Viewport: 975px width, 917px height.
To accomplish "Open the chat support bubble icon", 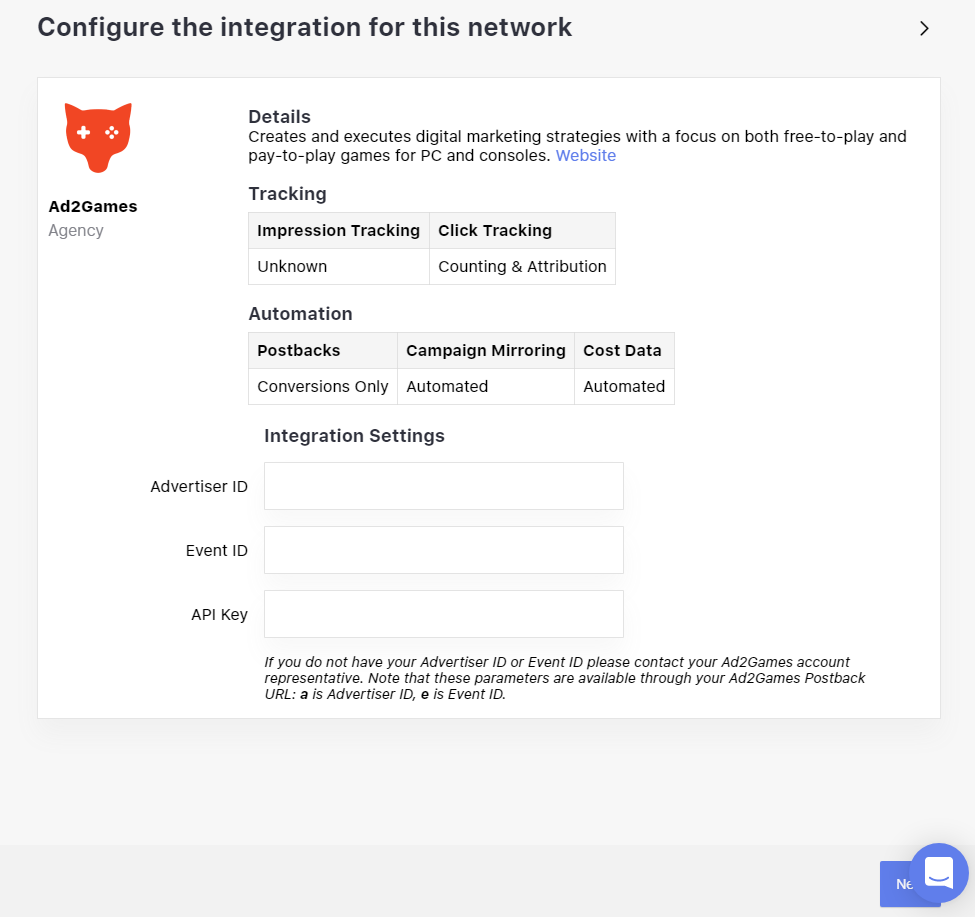I will (x=938, y=873).
